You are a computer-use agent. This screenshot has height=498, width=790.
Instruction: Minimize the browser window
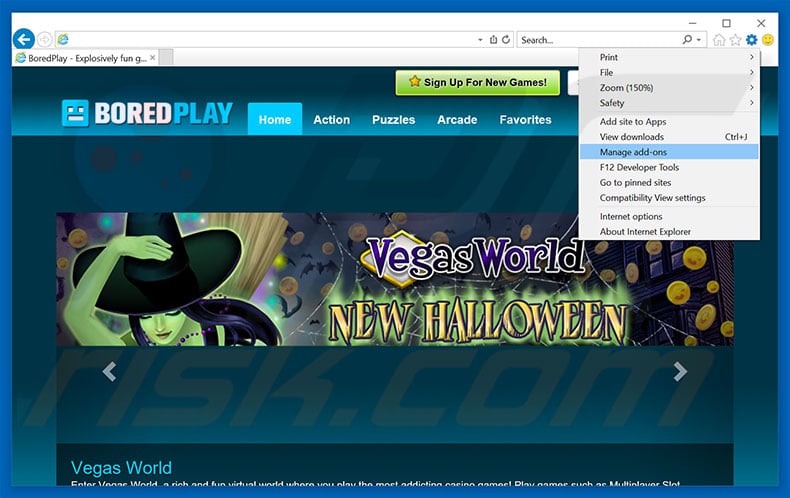tap(693, 23)
